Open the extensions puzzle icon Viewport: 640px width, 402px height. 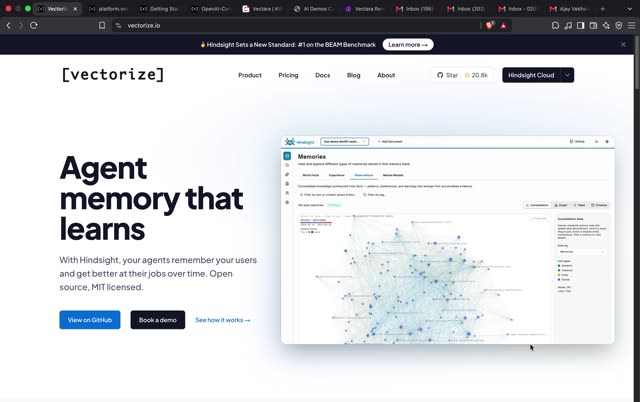pos(555,25)
